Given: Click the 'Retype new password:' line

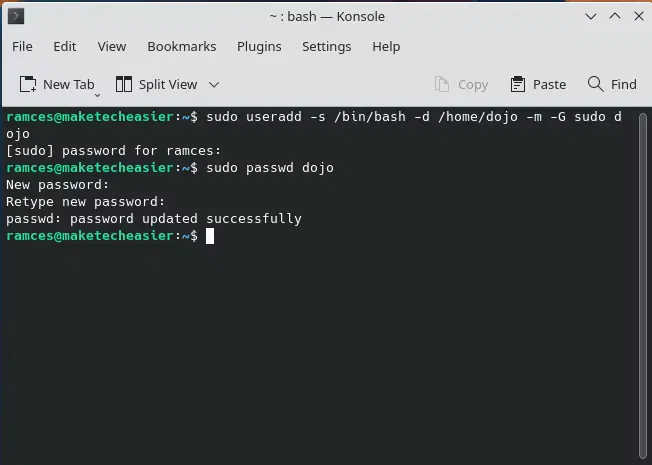Looking at the screenshot, I should click(85, 202).
